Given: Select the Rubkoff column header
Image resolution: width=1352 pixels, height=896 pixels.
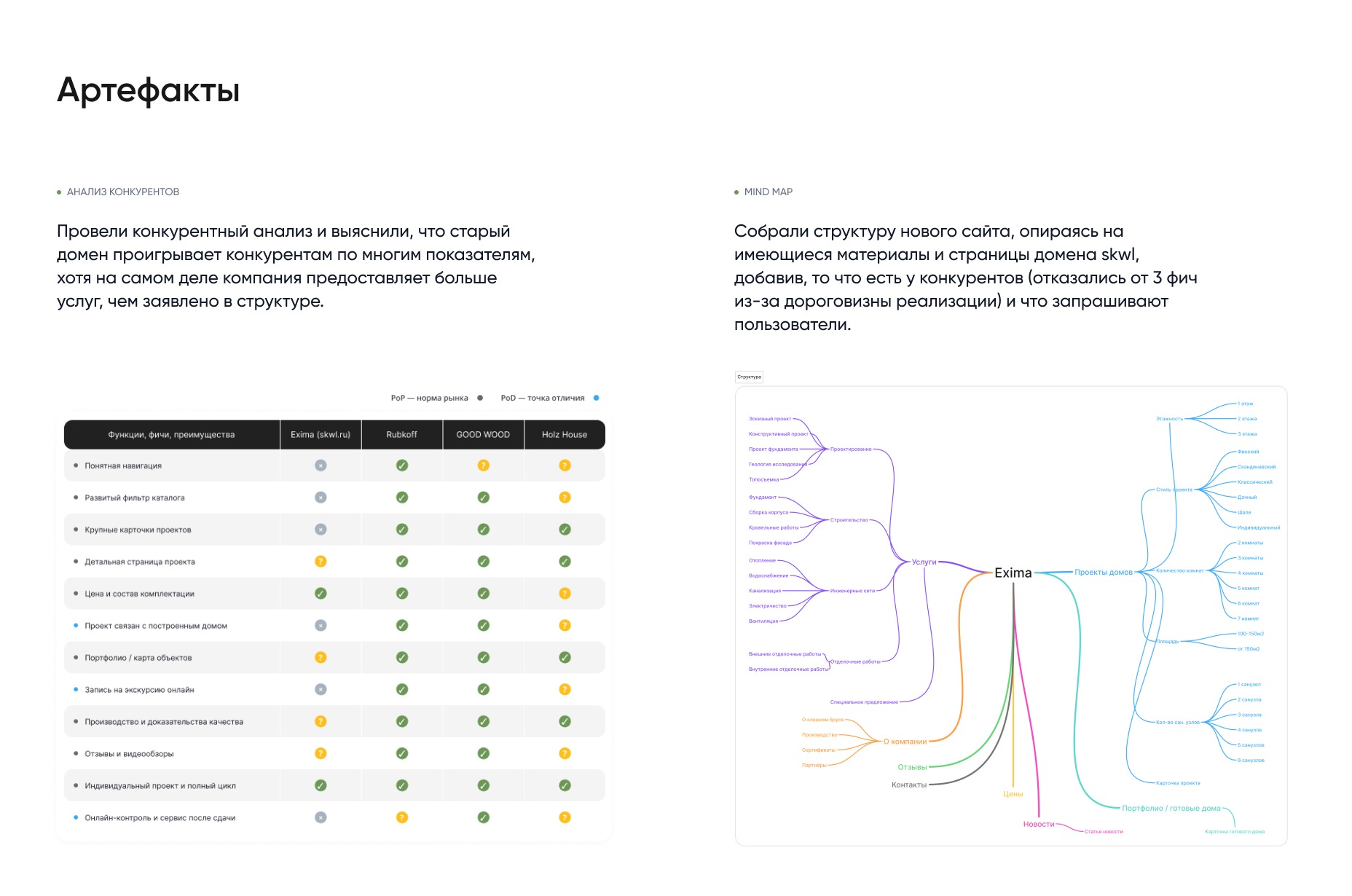Looking at the screenshot, I should (402, 435).
